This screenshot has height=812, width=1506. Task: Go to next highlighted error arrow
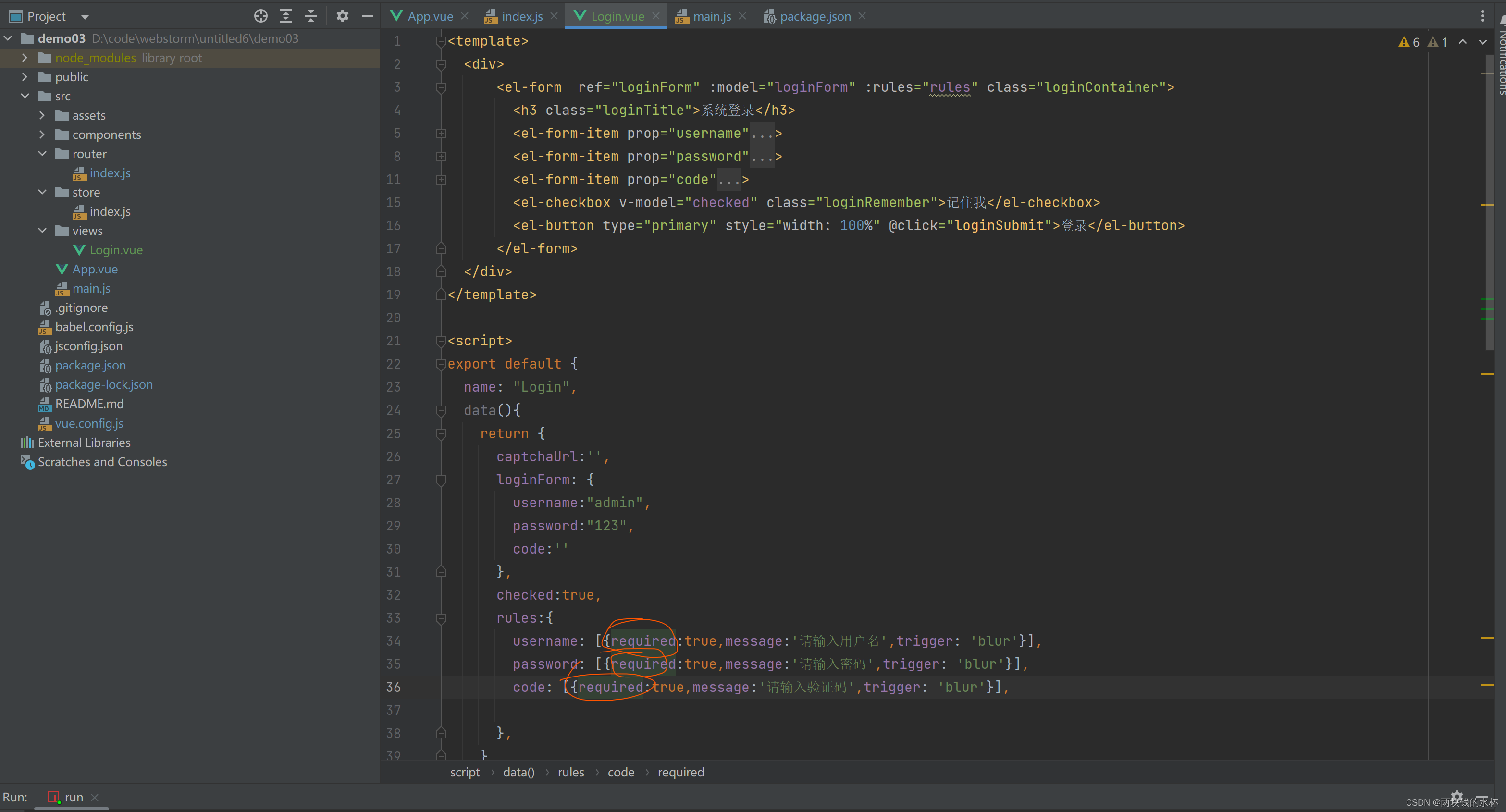tap(1482, 42)
